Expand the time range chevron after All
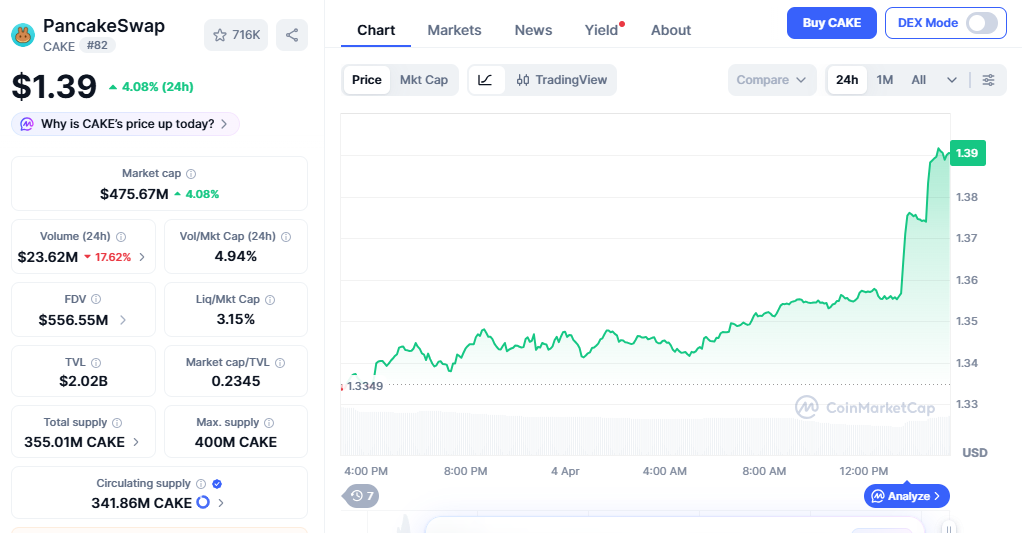The width and height of the screenshot is (1022, 533). tap(952, 80)
